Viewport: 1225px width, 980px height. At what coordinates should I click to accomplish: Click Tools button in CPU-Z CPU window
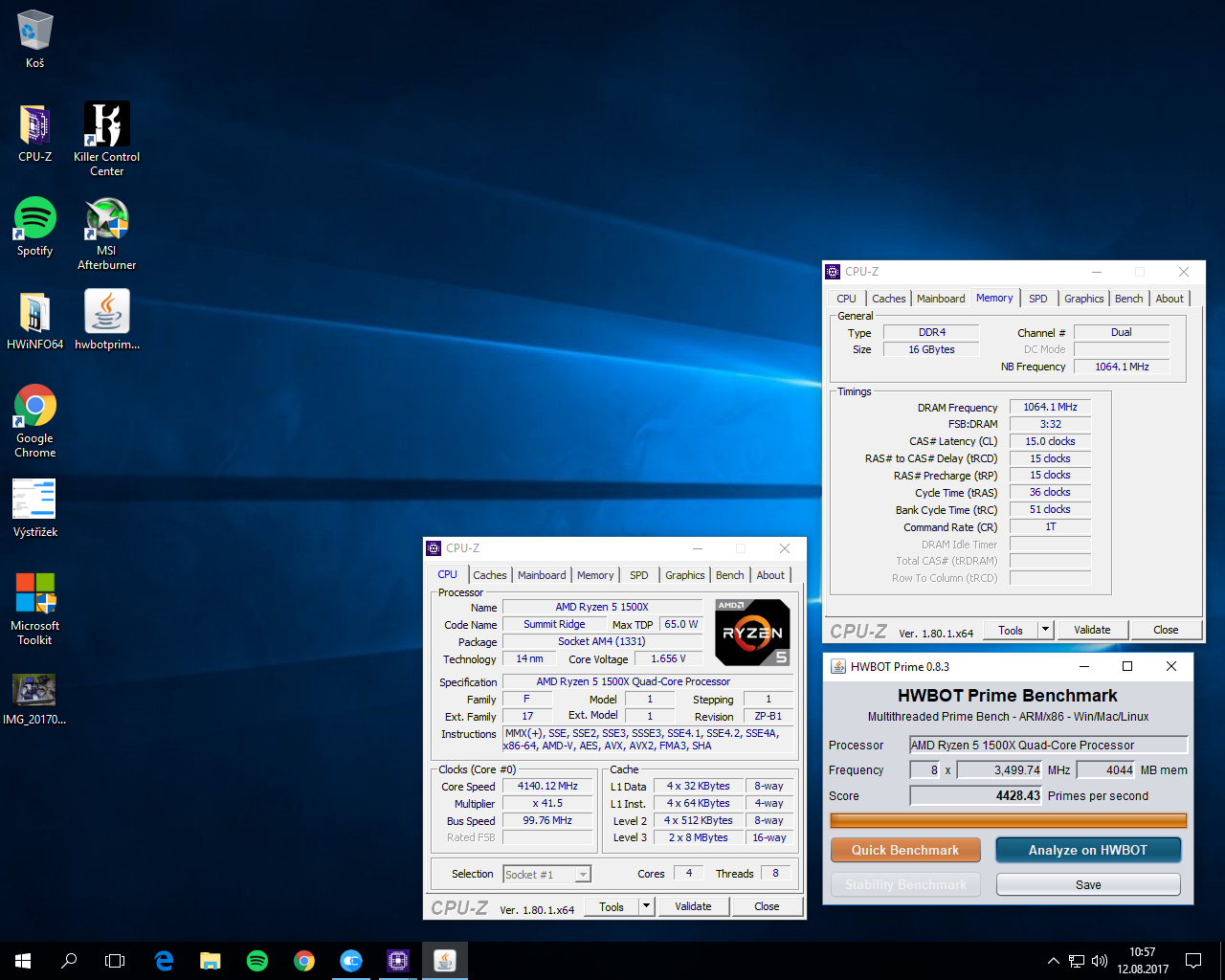612,906
